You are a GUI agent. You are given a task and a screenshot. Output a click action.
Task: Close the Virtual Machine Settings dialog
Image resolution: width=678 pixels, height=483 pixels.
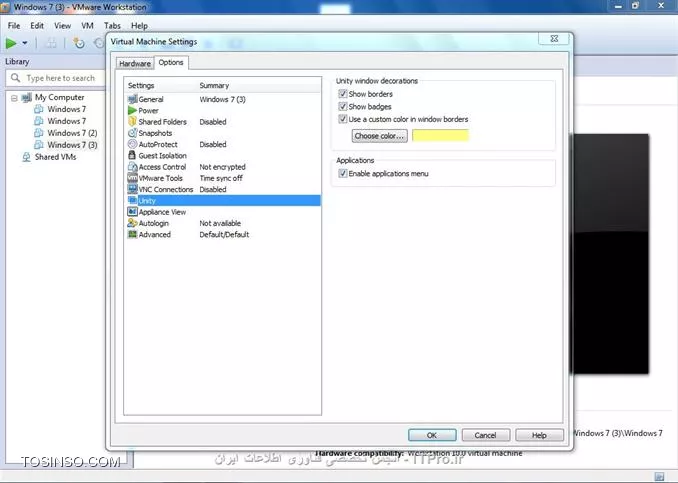(x=554, y=38)
